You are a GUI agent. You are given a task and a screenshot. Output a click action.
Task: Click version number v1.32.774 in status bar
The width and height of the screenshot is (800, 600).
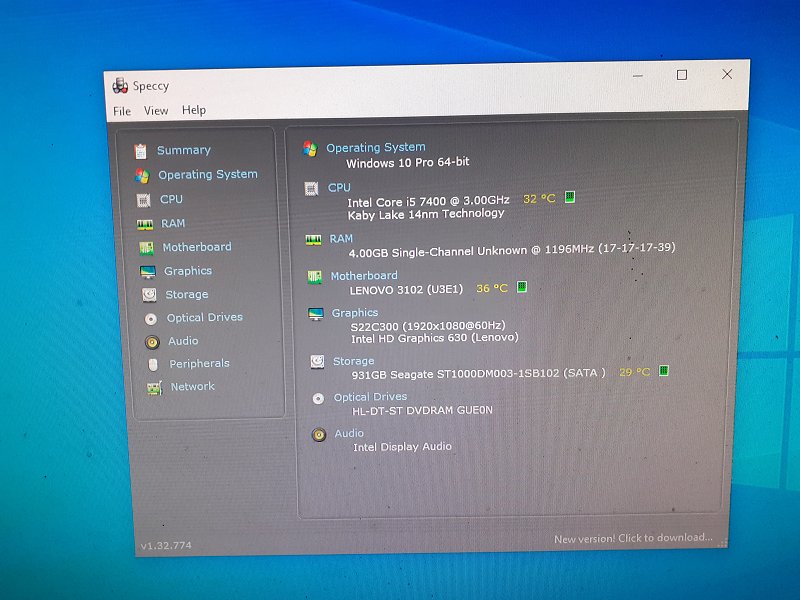(x=166, y=545)
